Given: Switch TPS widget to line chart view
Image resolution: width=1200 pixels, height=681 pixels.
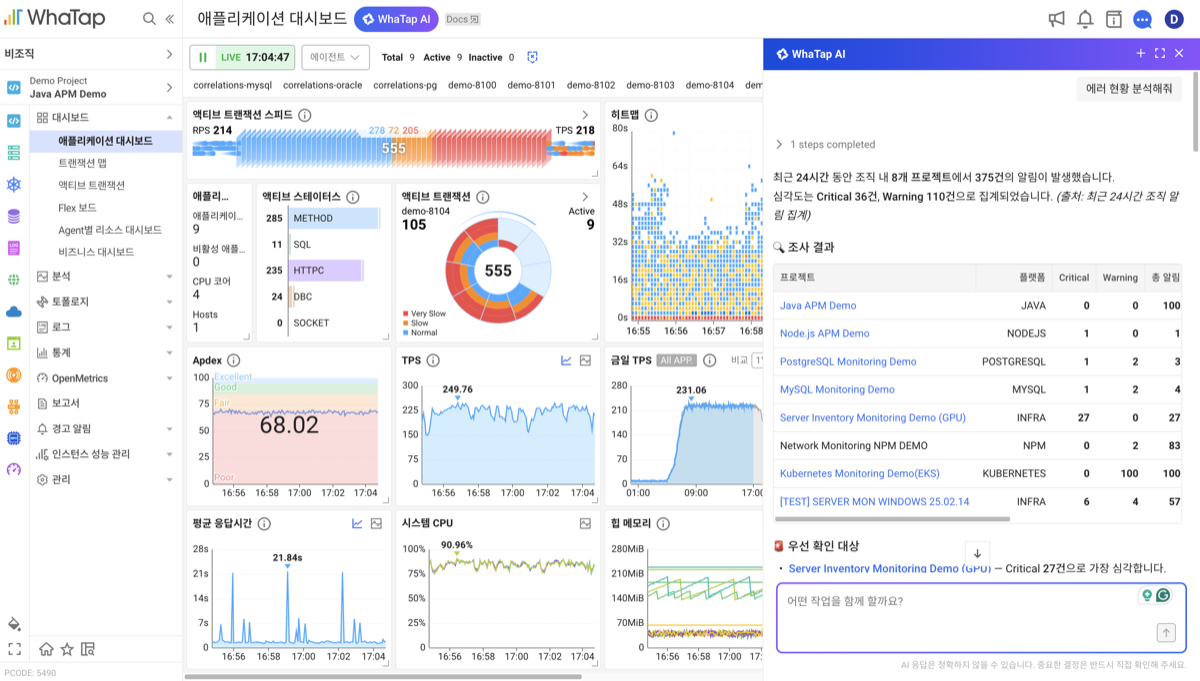Looking at the screenshot, I should pyautogui.click(x=566, y=360).
